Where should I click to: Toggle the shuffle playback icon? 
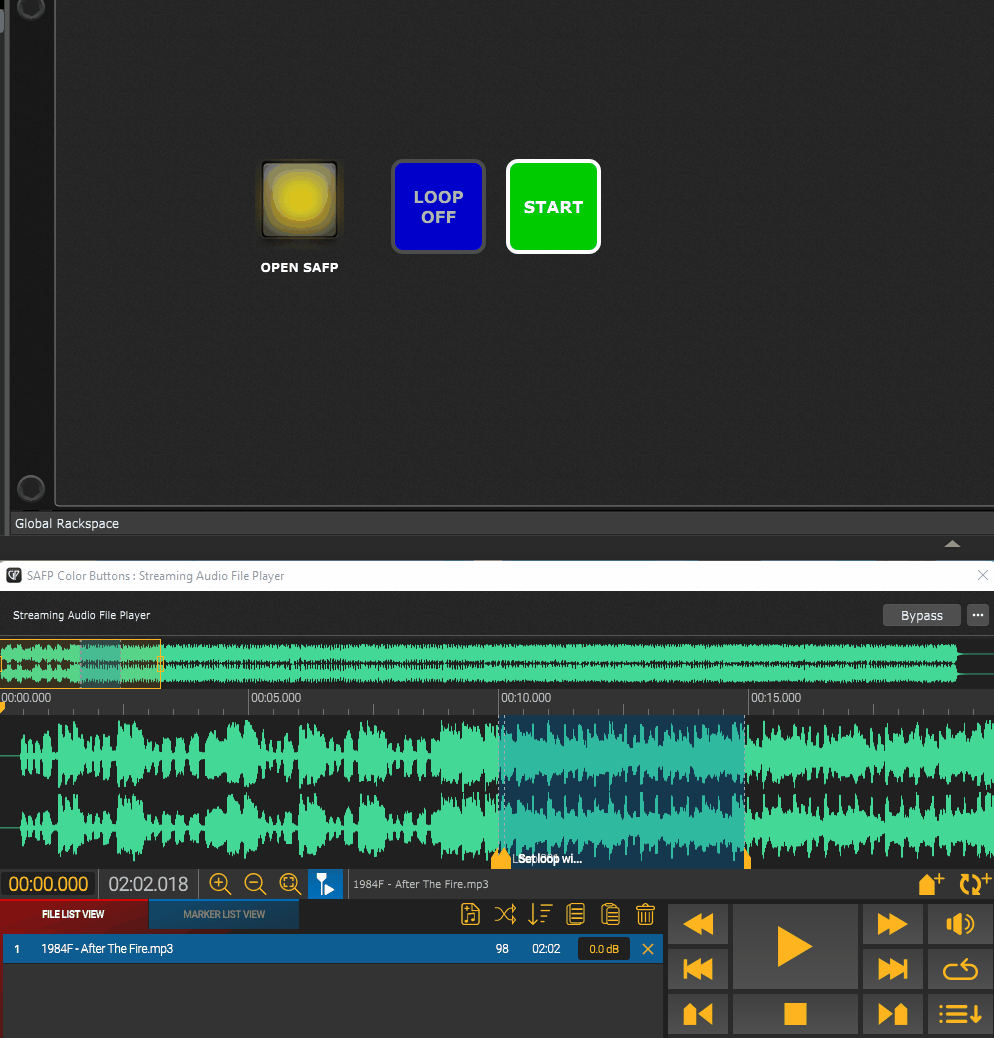pyautogui.click(x=505, y=914)
